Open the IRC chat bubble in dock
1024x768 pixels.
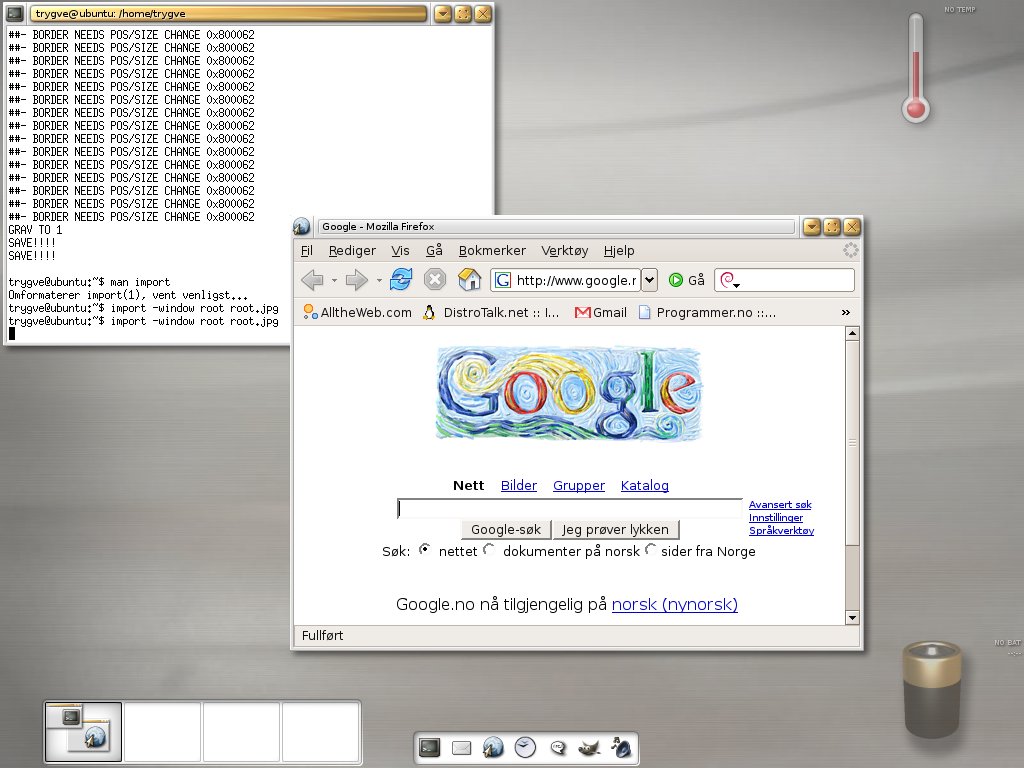point(558,747)
